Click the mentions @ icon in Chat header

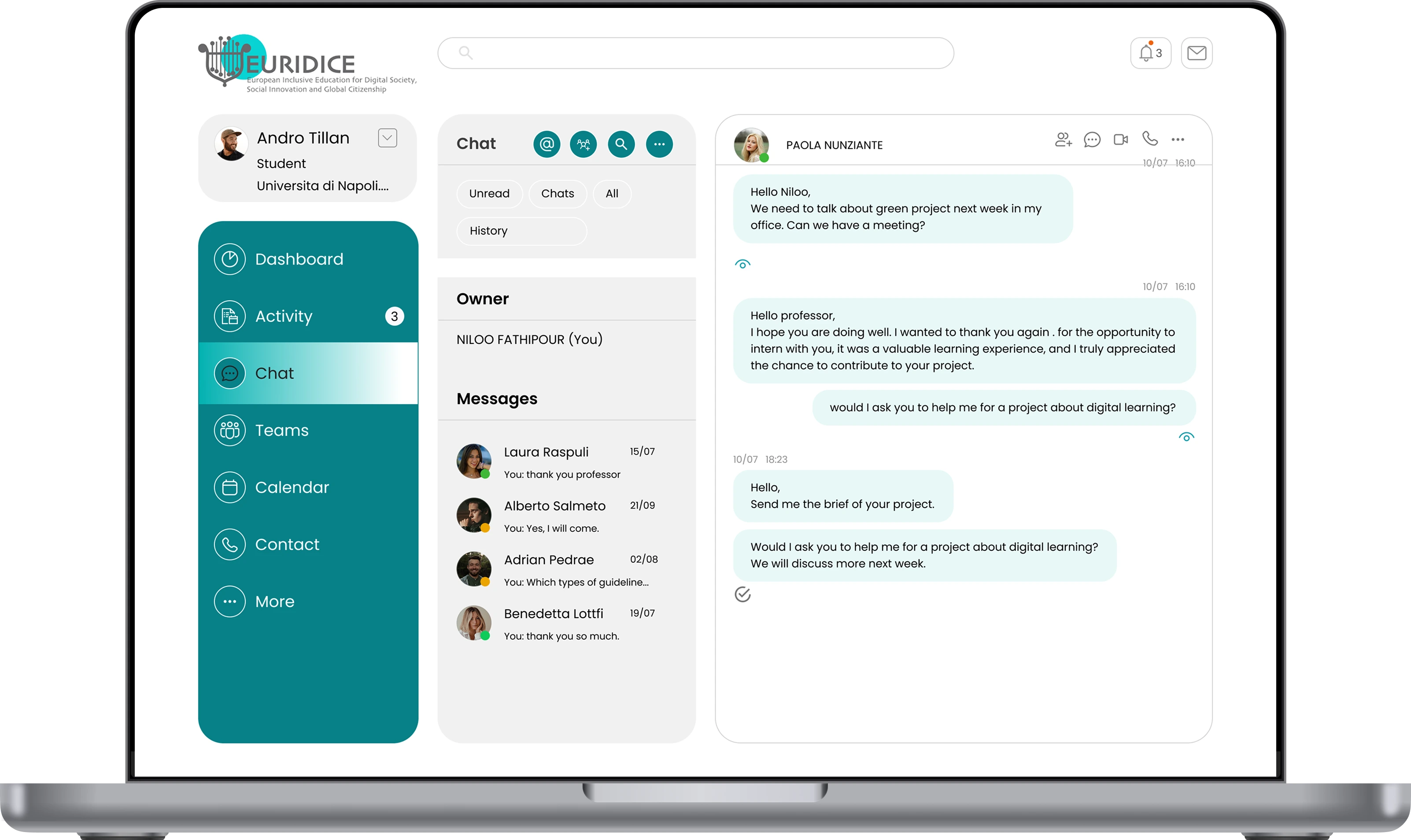pos(547,144)
